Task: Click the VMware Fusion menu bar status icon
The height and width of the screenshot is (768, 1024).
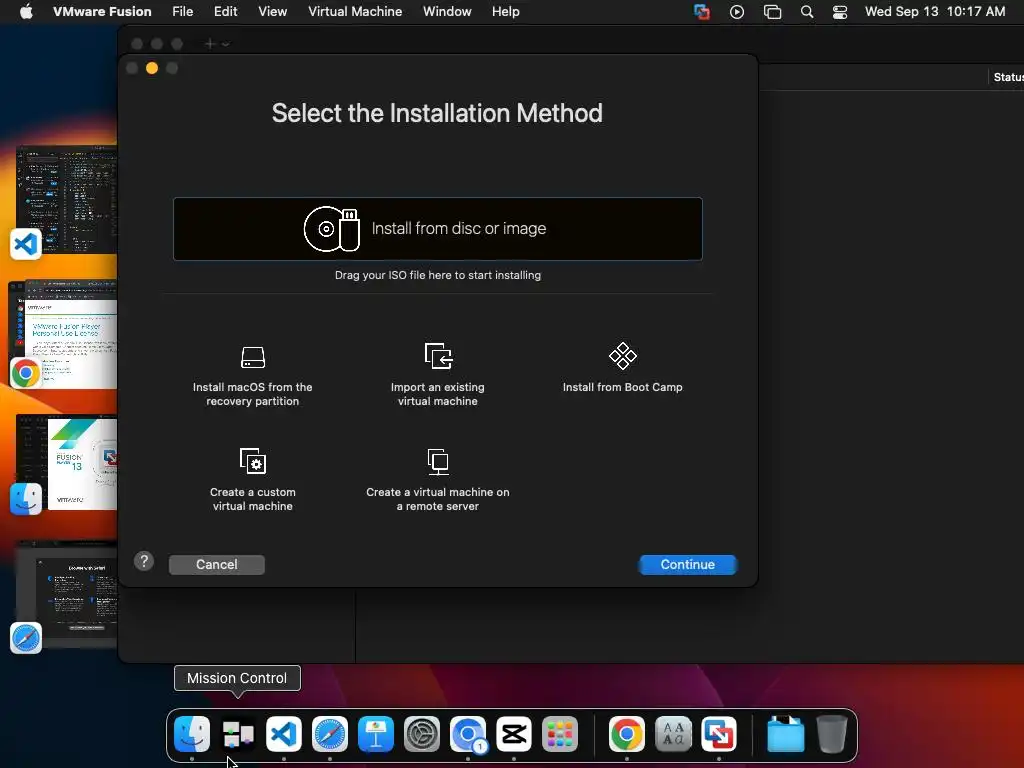Action: 702,12
